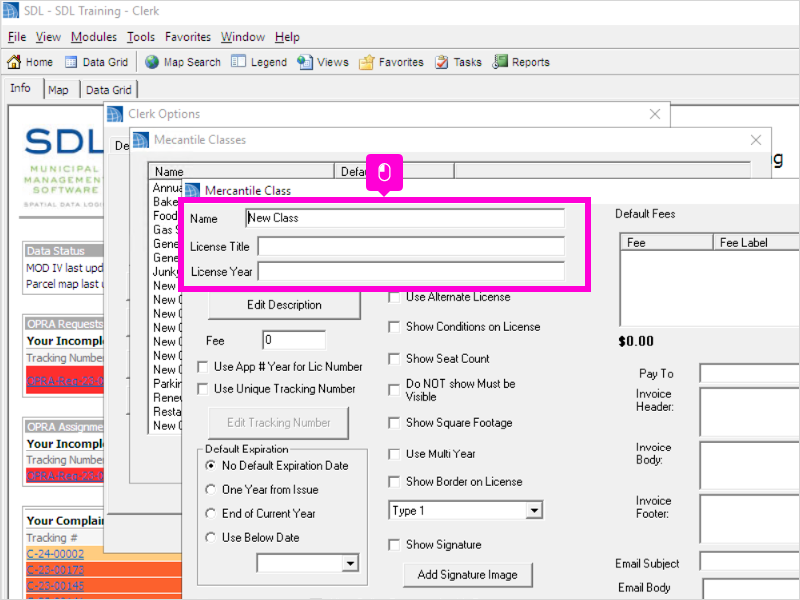Open the Favorites menu in menu bar

pyautogui.click(x=188, y=37)
